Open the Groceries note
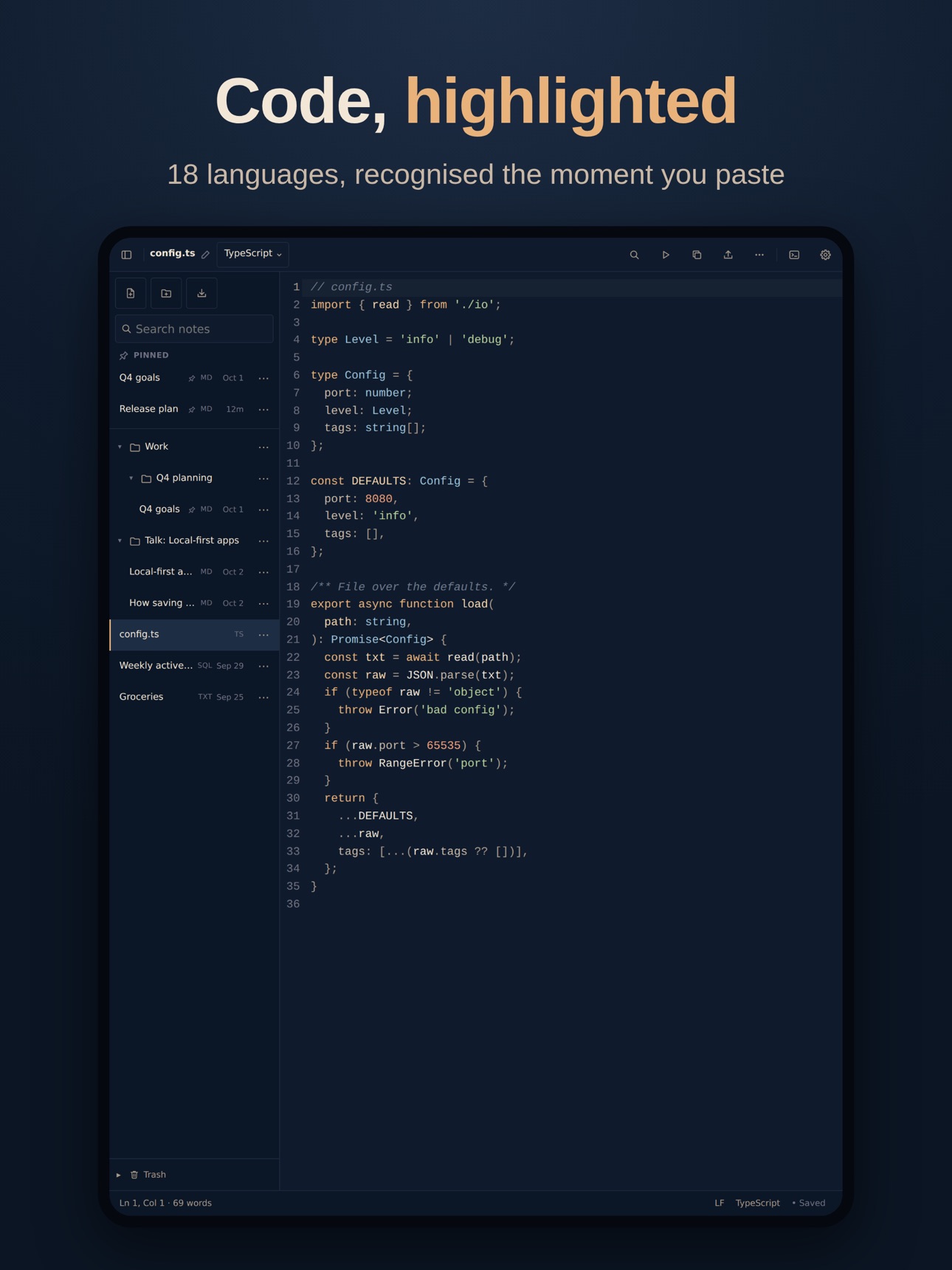The width and height of the screenshot is (952, 1270). pyautogui.click(x=194, y=697)
